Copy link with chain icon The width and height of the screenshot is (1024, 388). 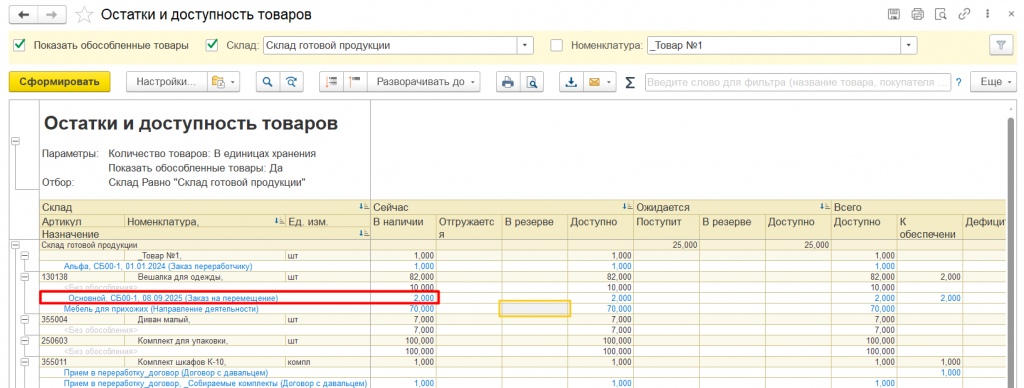click(964, 14)
